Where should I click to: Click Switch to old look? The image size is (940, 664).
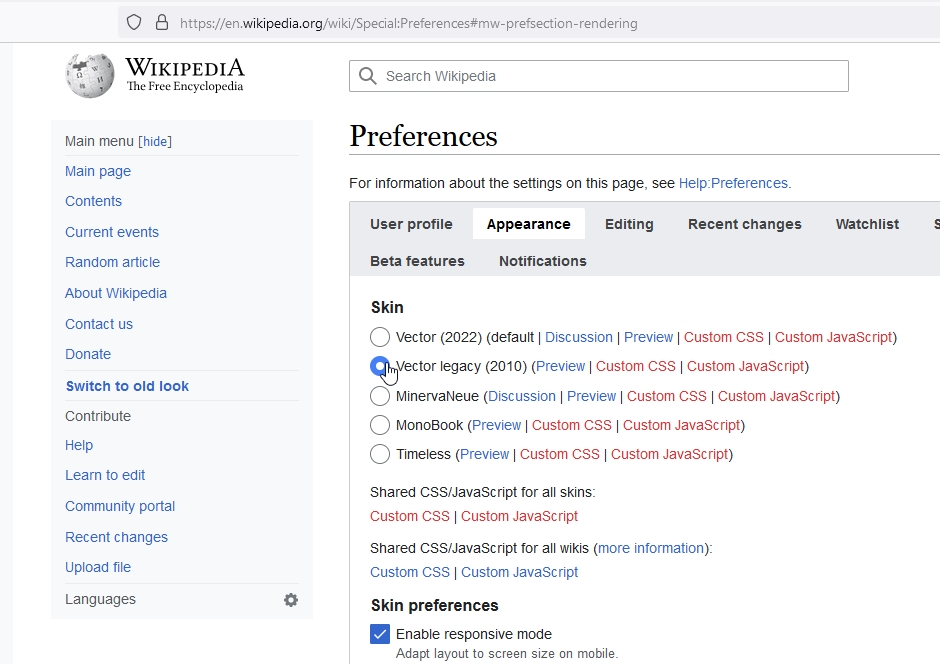[127, 385]
